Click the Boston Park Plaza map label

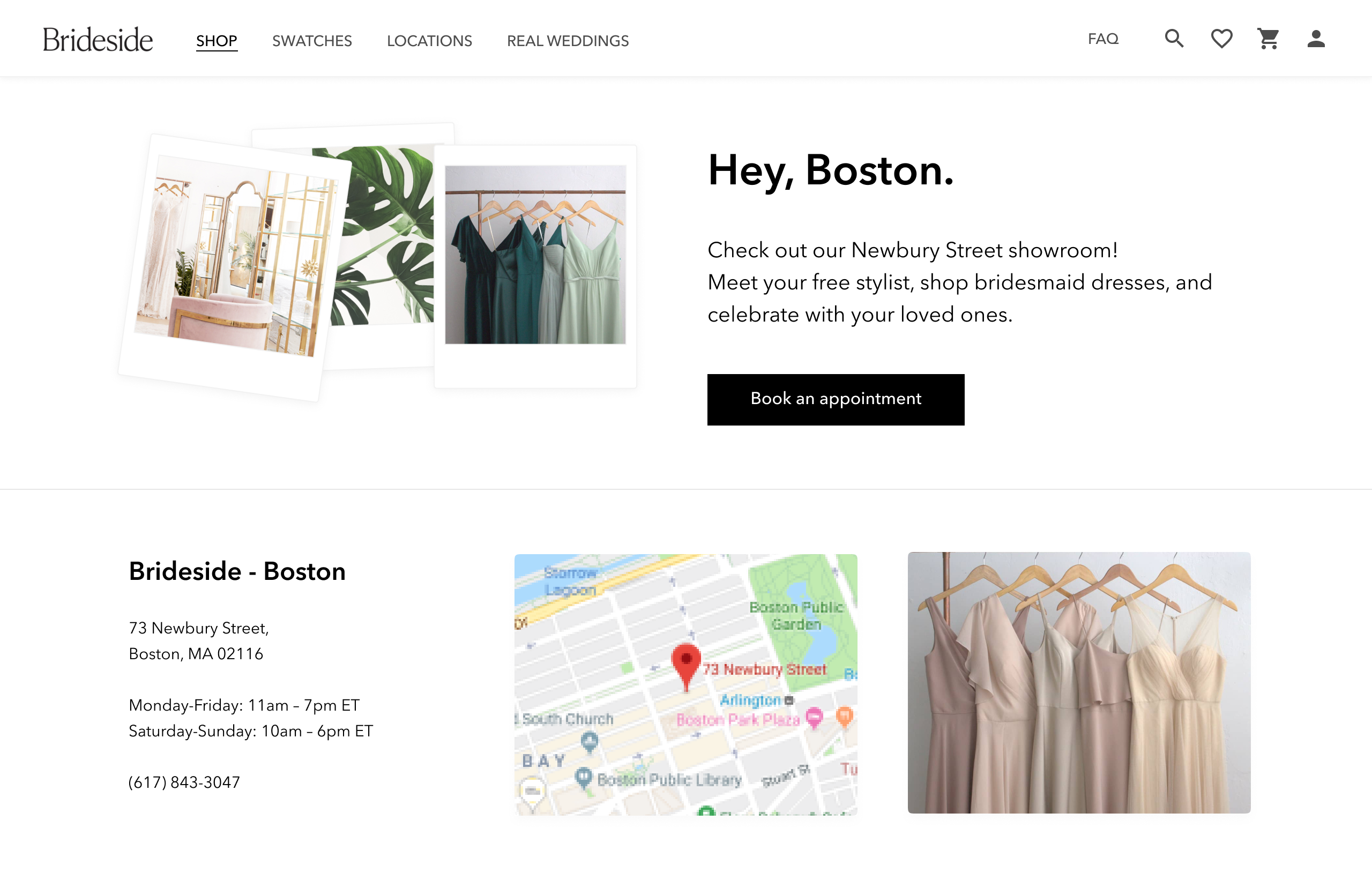737,719
